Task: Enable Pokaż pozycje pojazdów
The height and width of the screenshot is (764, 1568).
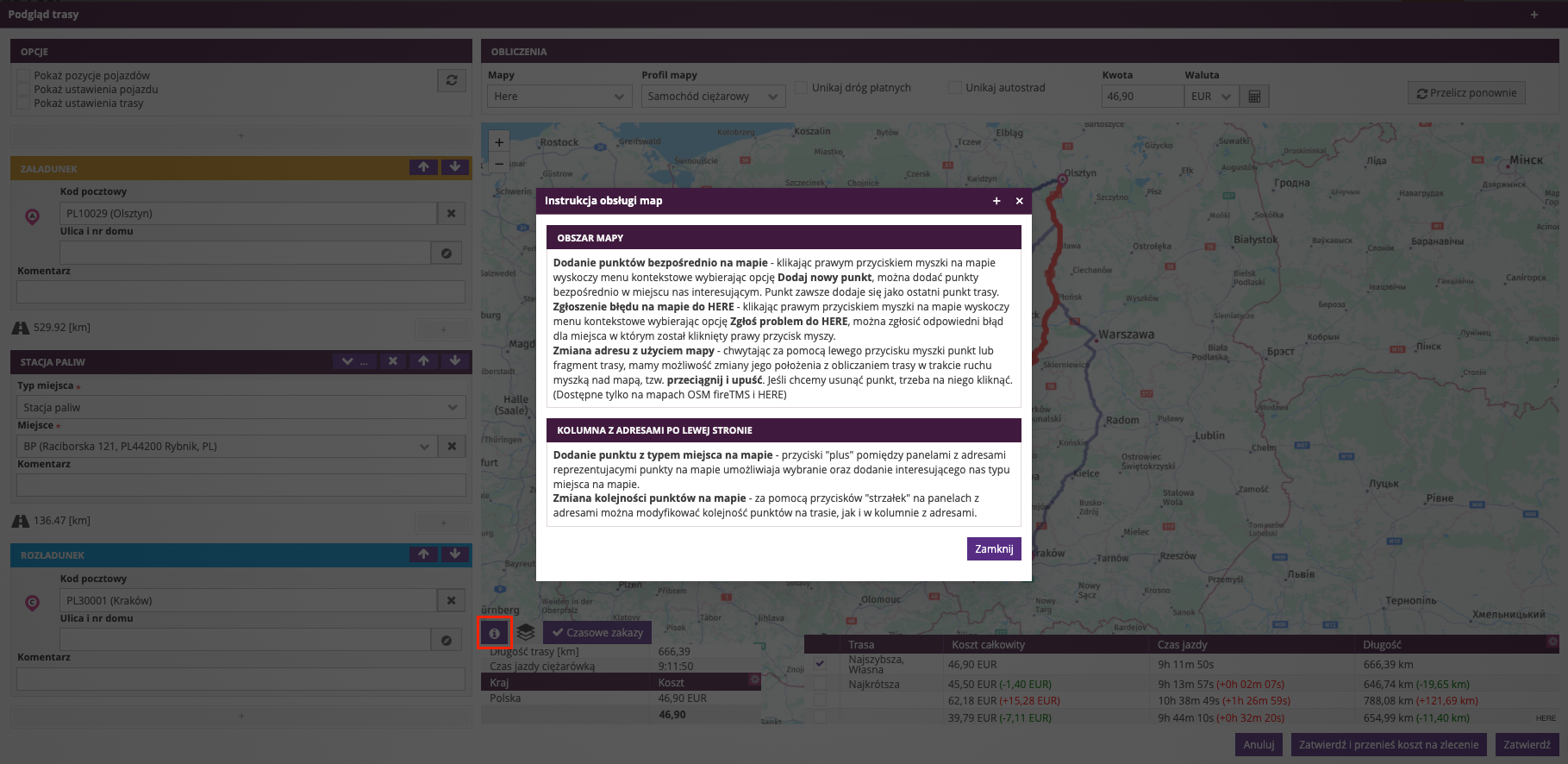Action: coord(23,76)
